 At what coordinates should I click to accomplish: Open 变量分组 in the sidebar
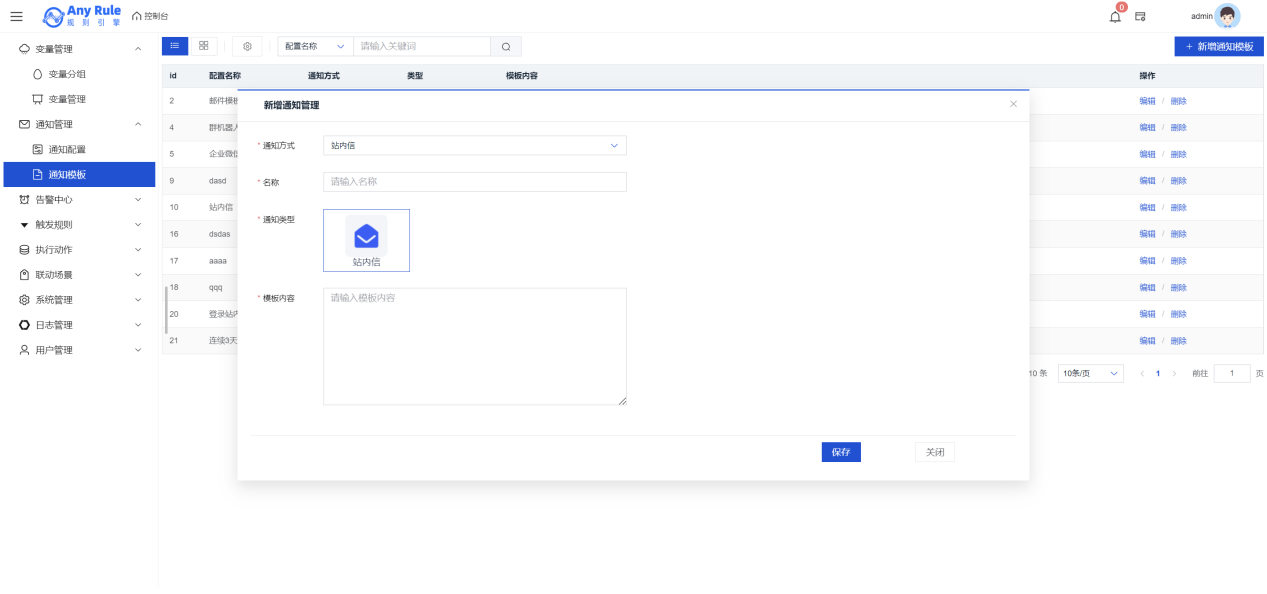coord(66,74)
